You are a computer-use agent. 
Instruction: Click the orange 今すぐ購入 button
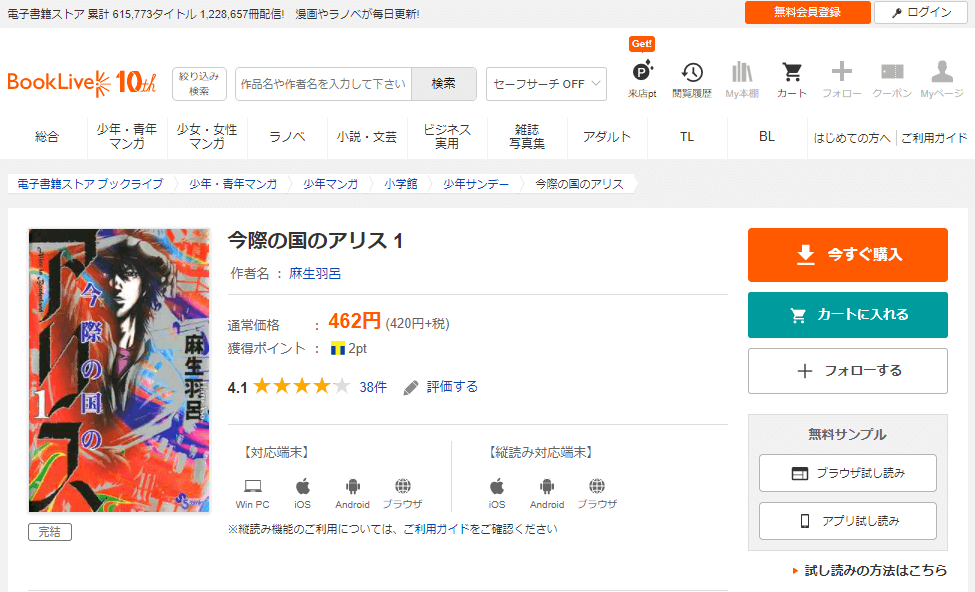pyautogui.click(x=847, y=255)
